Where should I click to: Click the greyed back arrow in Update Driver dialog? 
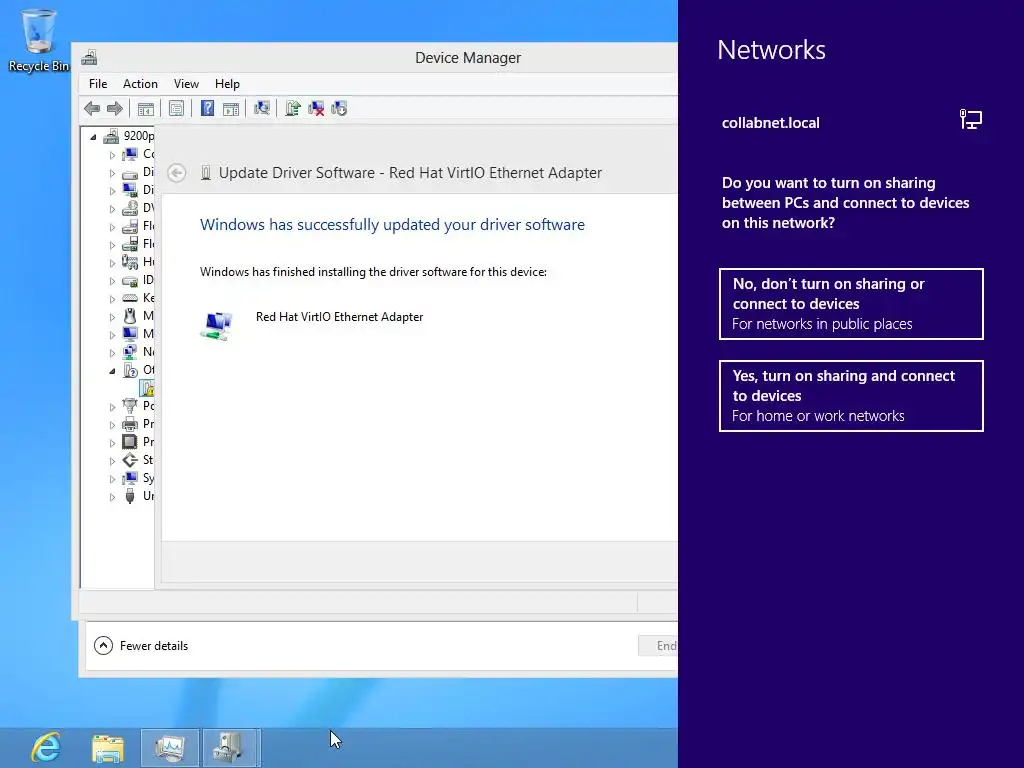(176, 172)
